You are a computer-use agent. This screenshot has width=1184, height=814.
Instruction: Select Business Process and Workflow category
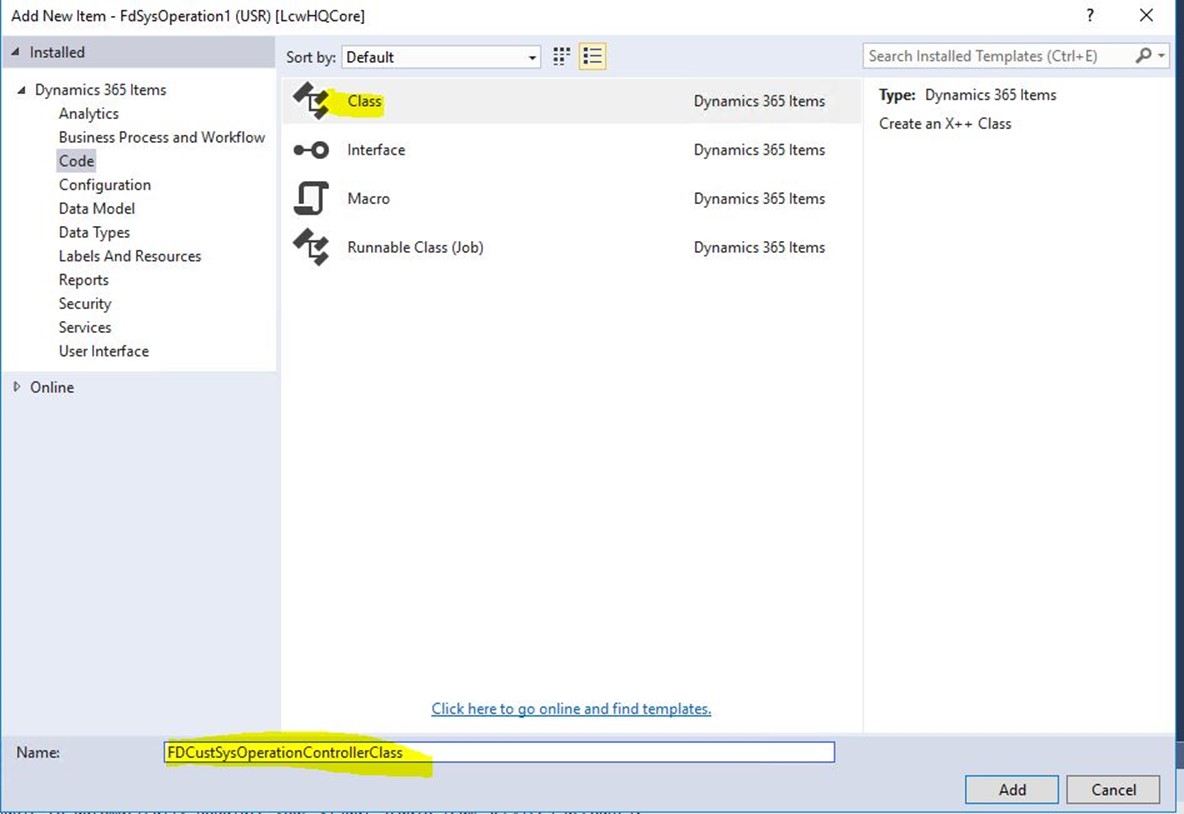(x=162, y=137)
